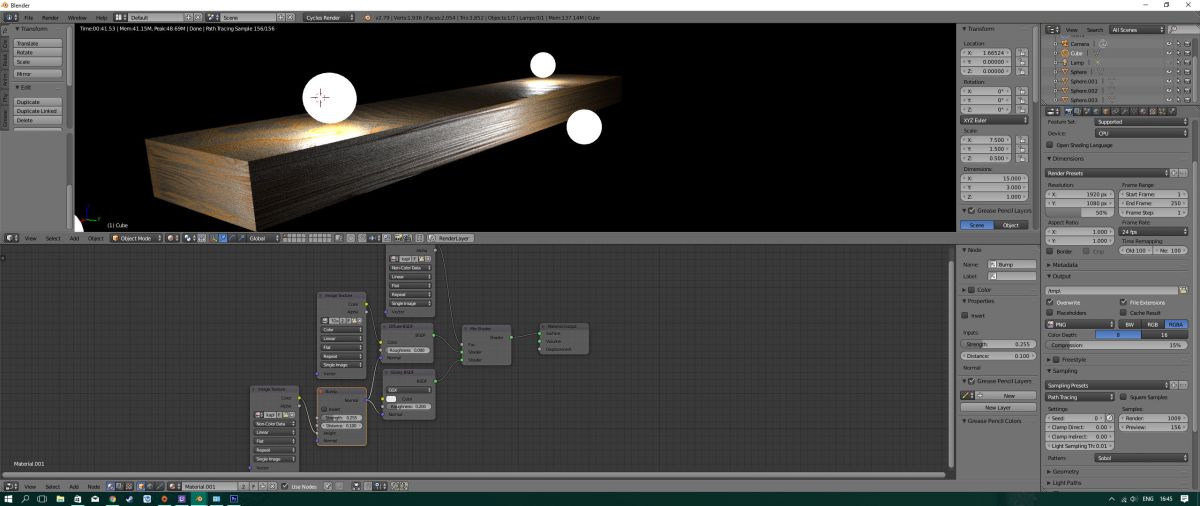
Task: Select the Sphere.002 row in outliner
Action: (x=1084, y=90)
